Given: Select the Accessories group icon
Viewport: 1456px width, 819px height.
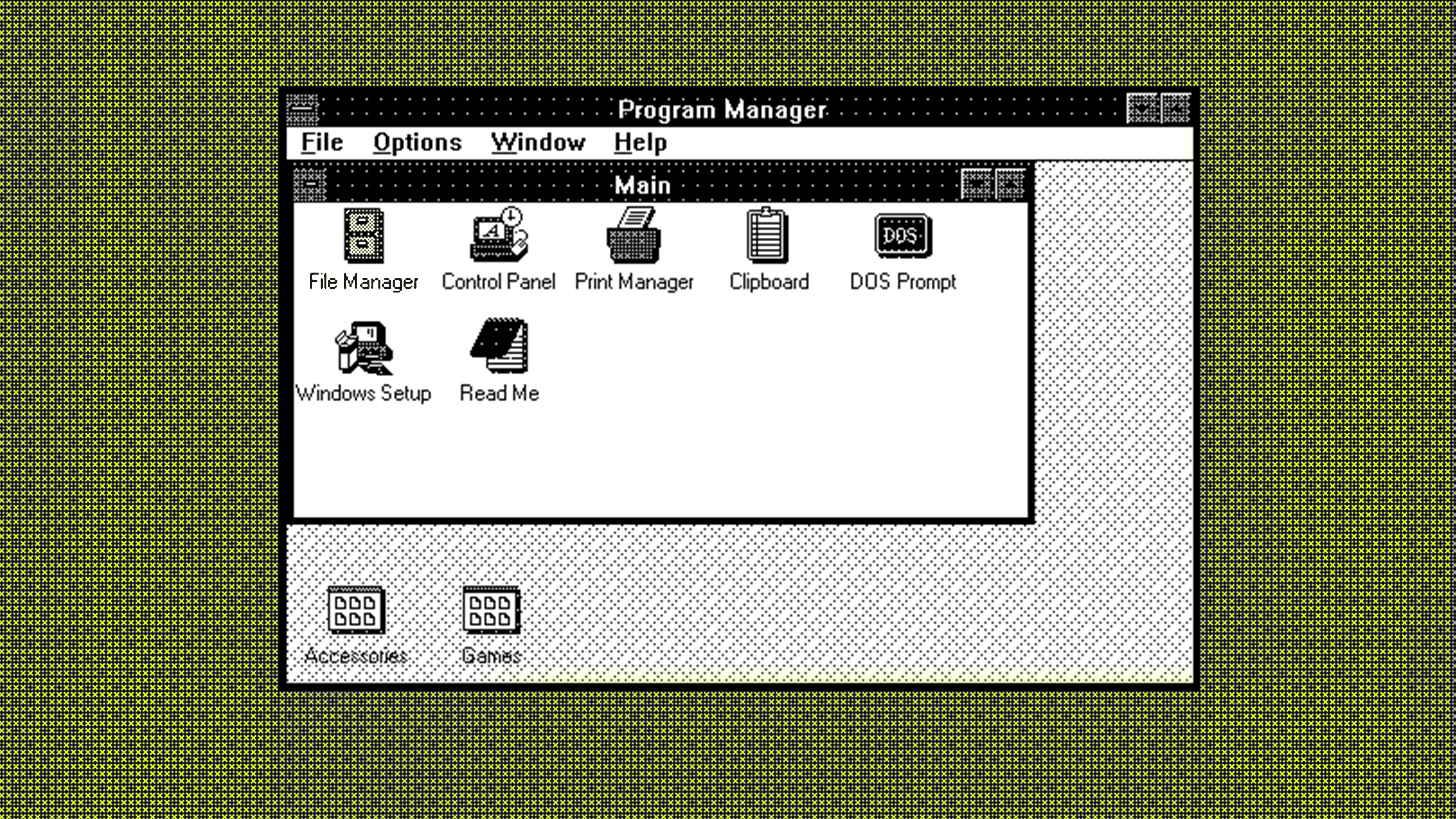Looking at the screenshot, I should pyautogui.click(x=356, y=610).
